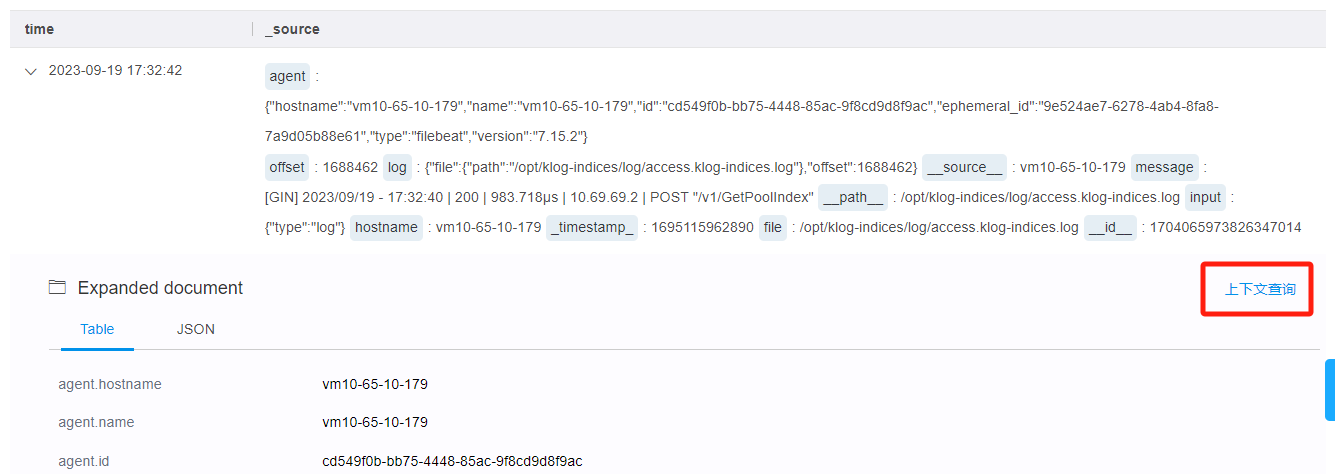This screenshot has height=474, width=1335.
Task: Switch to the JSON tab
Action: point(195,329)
